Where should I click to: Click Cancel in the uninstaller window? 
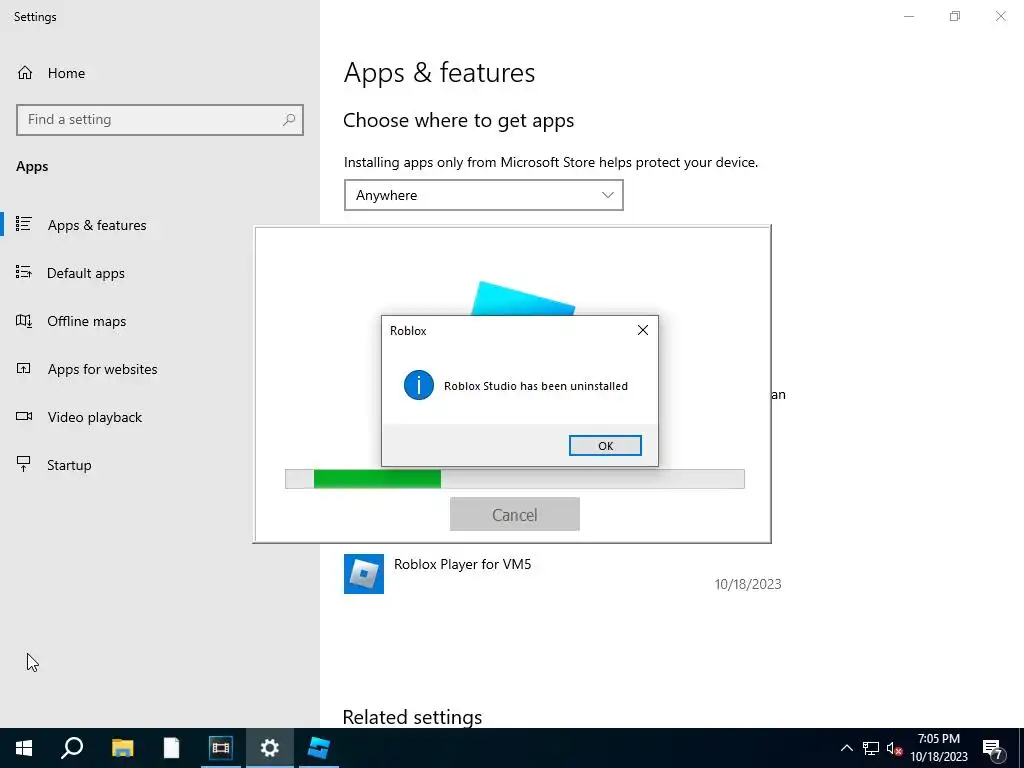(x=515, y=515)
